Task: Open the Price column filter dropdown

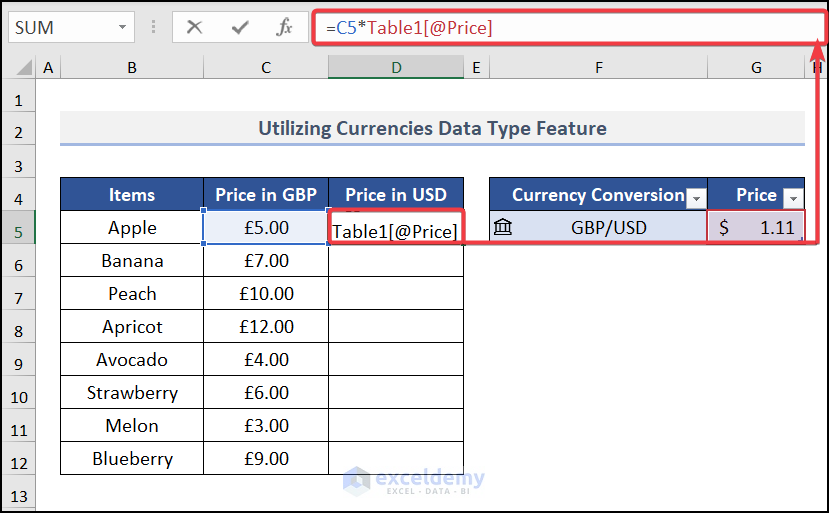Action: coord(793,197)
